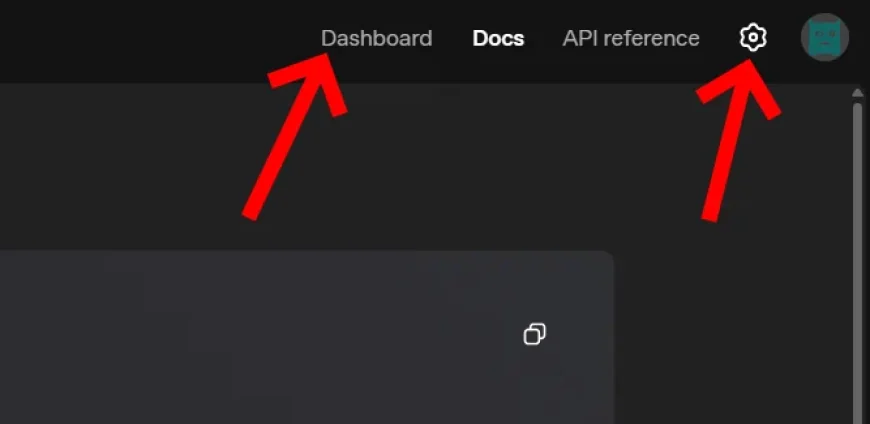This screenshot has height=424, width=870.
Task: Select the Docs navigation item
Action: [x=498, y=38]
